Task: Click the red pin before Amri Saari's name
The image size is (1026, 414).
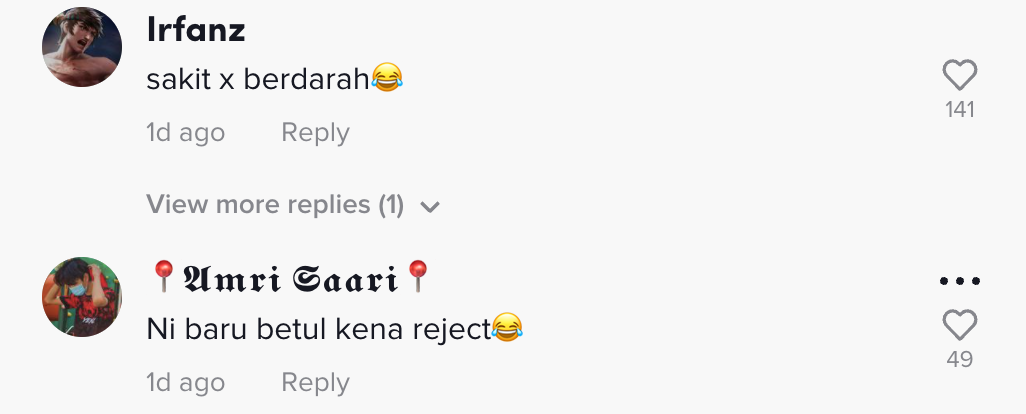Action: coord(163,276)
